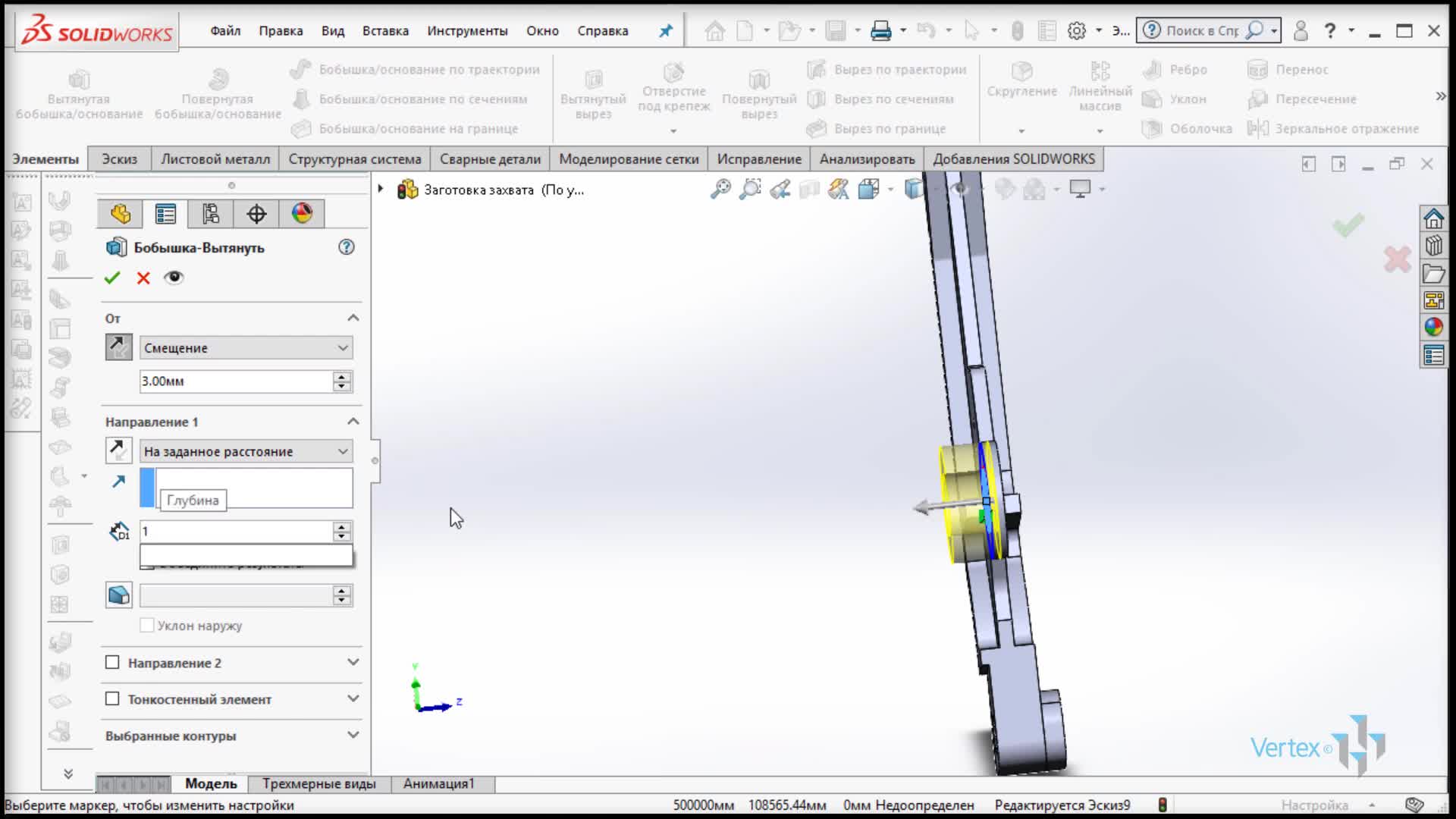The image size is (1456, 819).
Task: Open View Orientation icon in viewport
Action: tap(868, 189)
